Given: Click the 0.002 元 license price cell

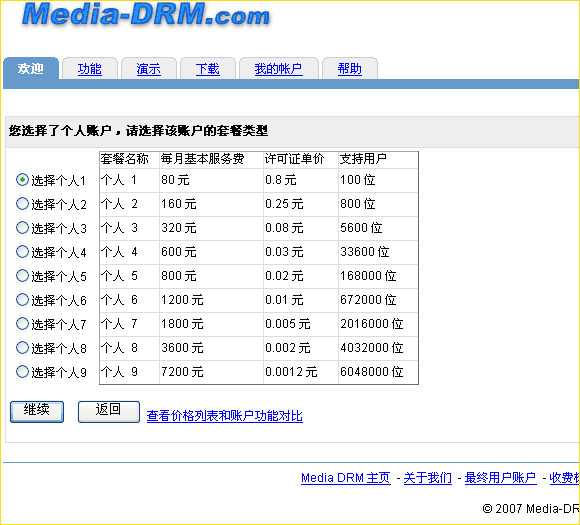Looking at the screenshot, I should click(x=301, y=349).
